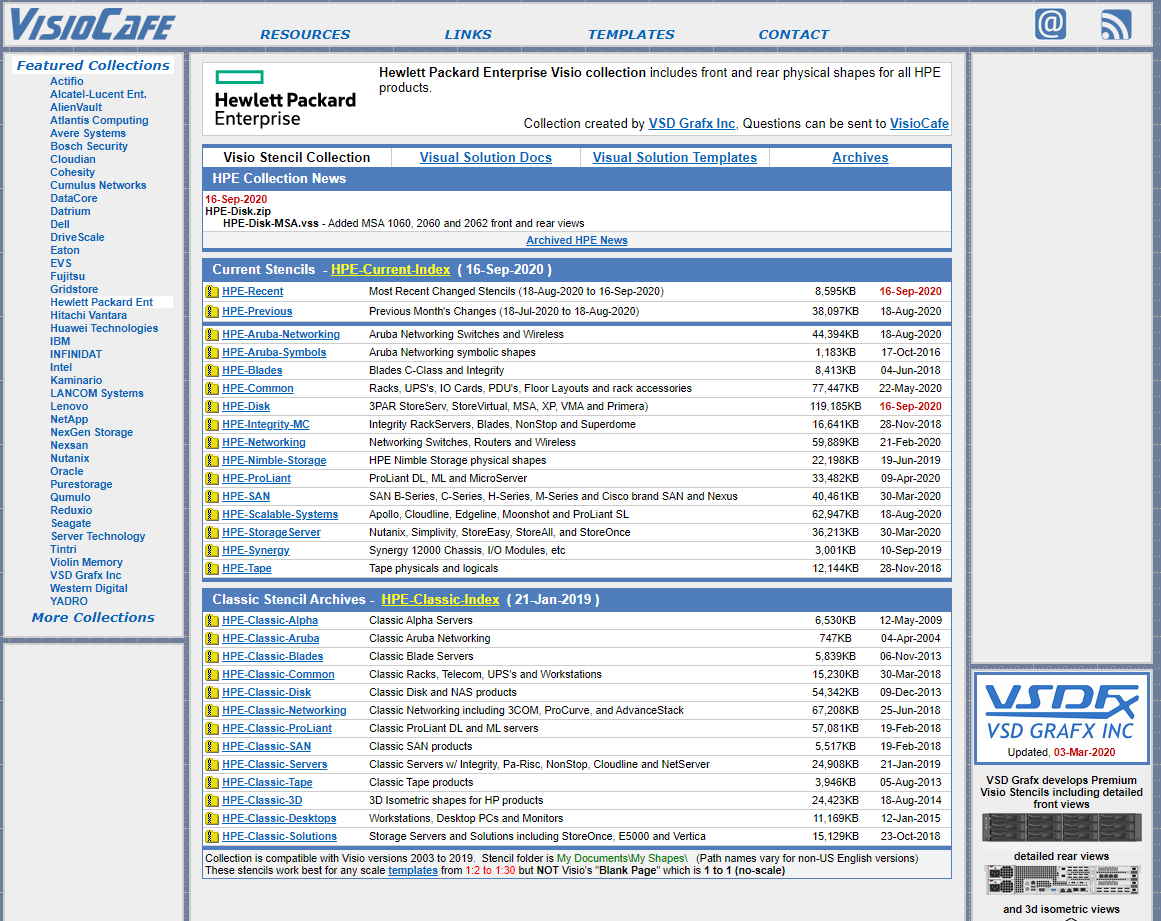Open the CONTACT menu
The width and height of the screenshot is (1161, 921).
794,34
